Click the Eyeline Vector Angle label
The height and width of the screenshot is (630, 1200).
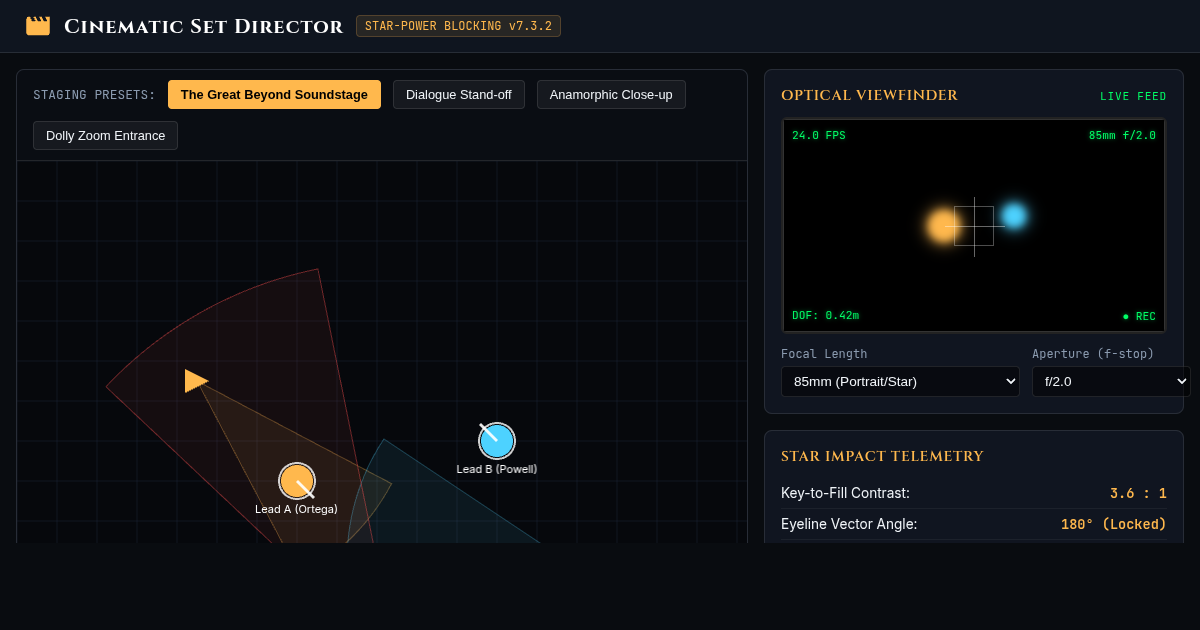tap(849, 524)
